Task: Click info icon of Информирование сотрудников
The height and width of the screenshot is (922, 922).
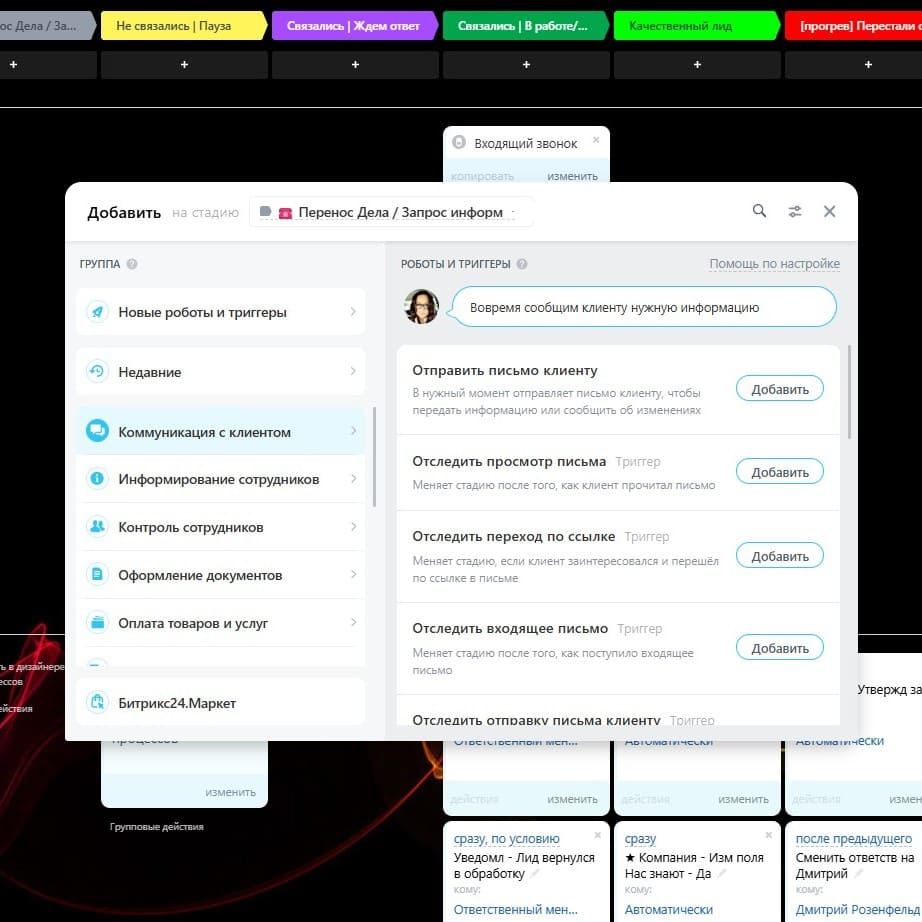Action: (98, 479)
